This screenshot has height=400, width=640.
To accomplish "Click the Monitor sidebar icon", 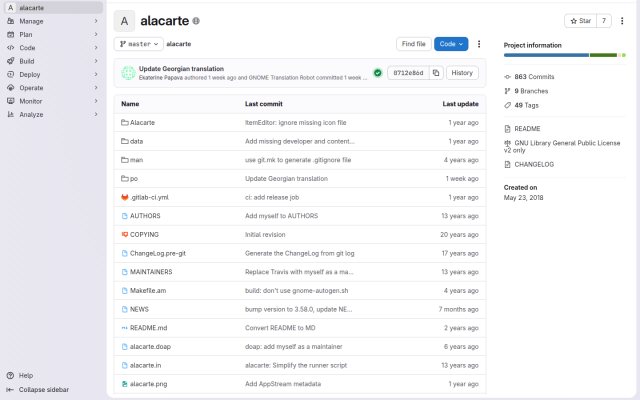I will (11, 101).
